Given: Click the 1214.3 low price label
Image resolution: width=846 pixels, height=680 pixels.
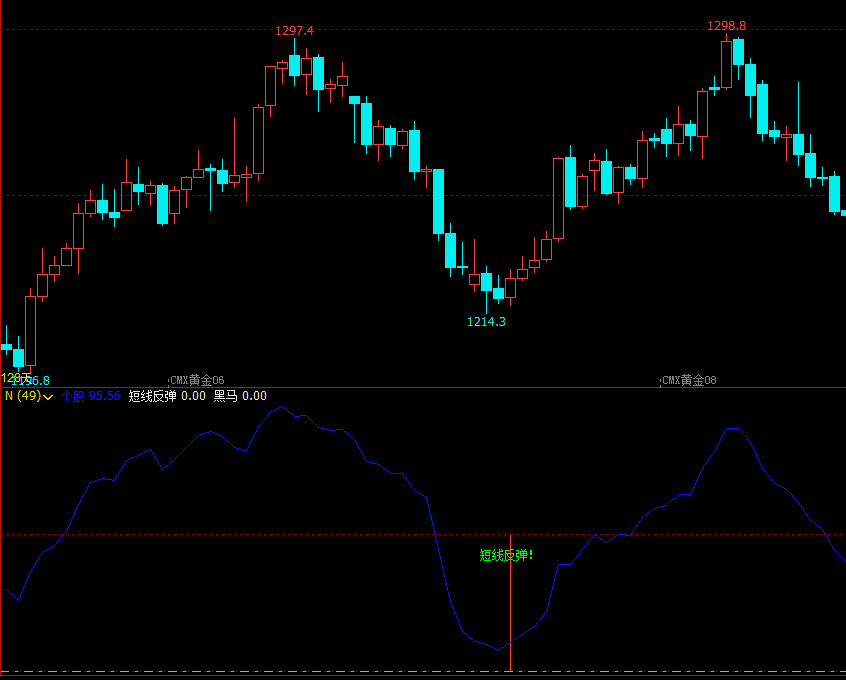Looking at the screenshot, I should click(486, 322).
